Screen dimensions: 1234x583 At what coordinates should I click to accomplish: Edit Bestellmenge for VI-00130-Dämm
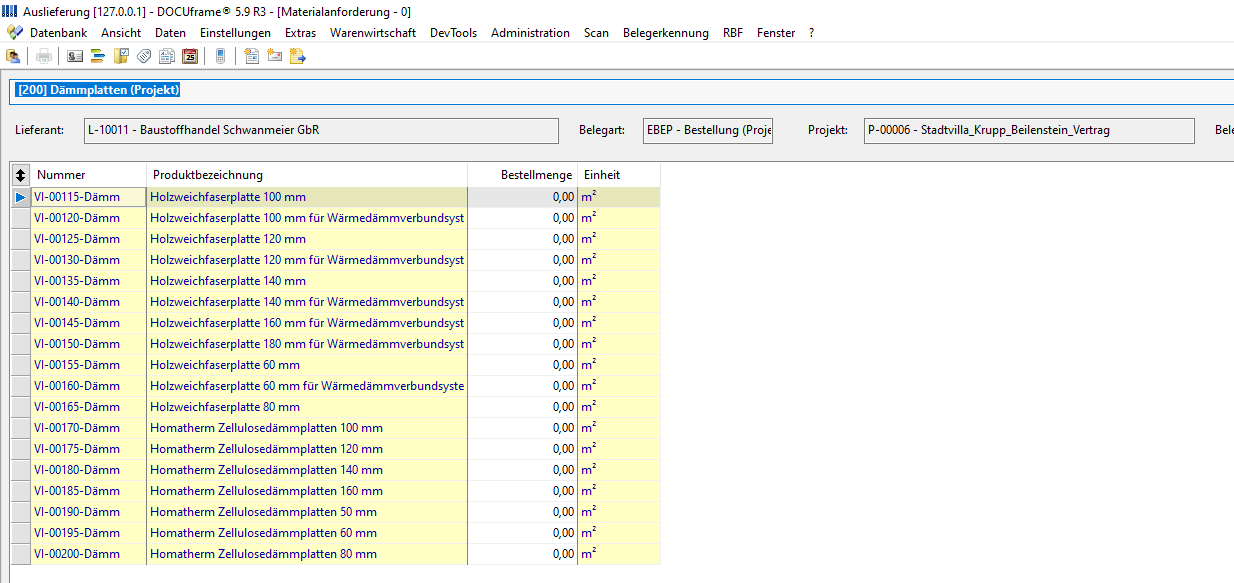[523, 260]
